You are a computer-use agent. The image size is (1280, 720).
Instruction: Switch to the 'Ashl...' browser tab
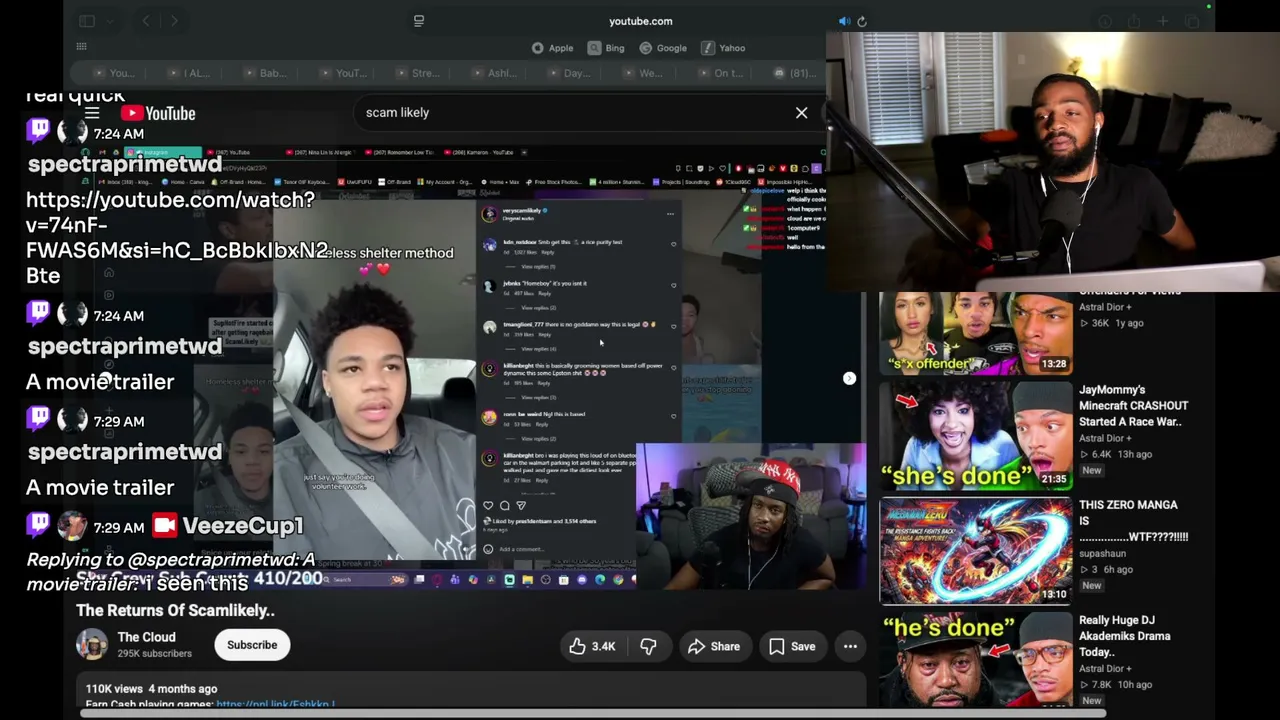[x=494, y=73]
